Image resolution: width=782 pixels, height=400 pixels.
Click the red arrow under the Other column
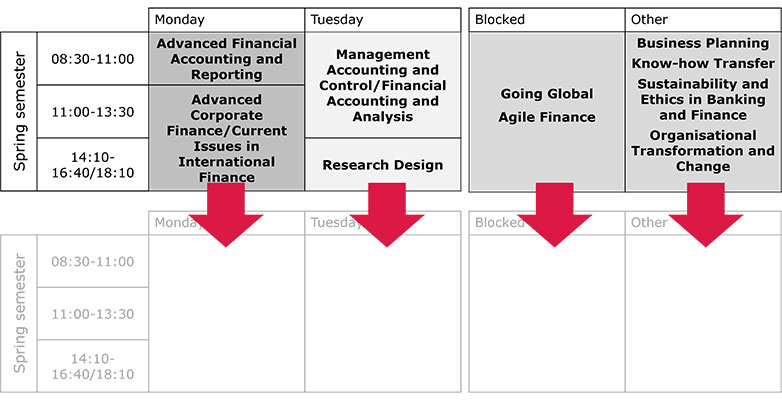click(705, 214)
